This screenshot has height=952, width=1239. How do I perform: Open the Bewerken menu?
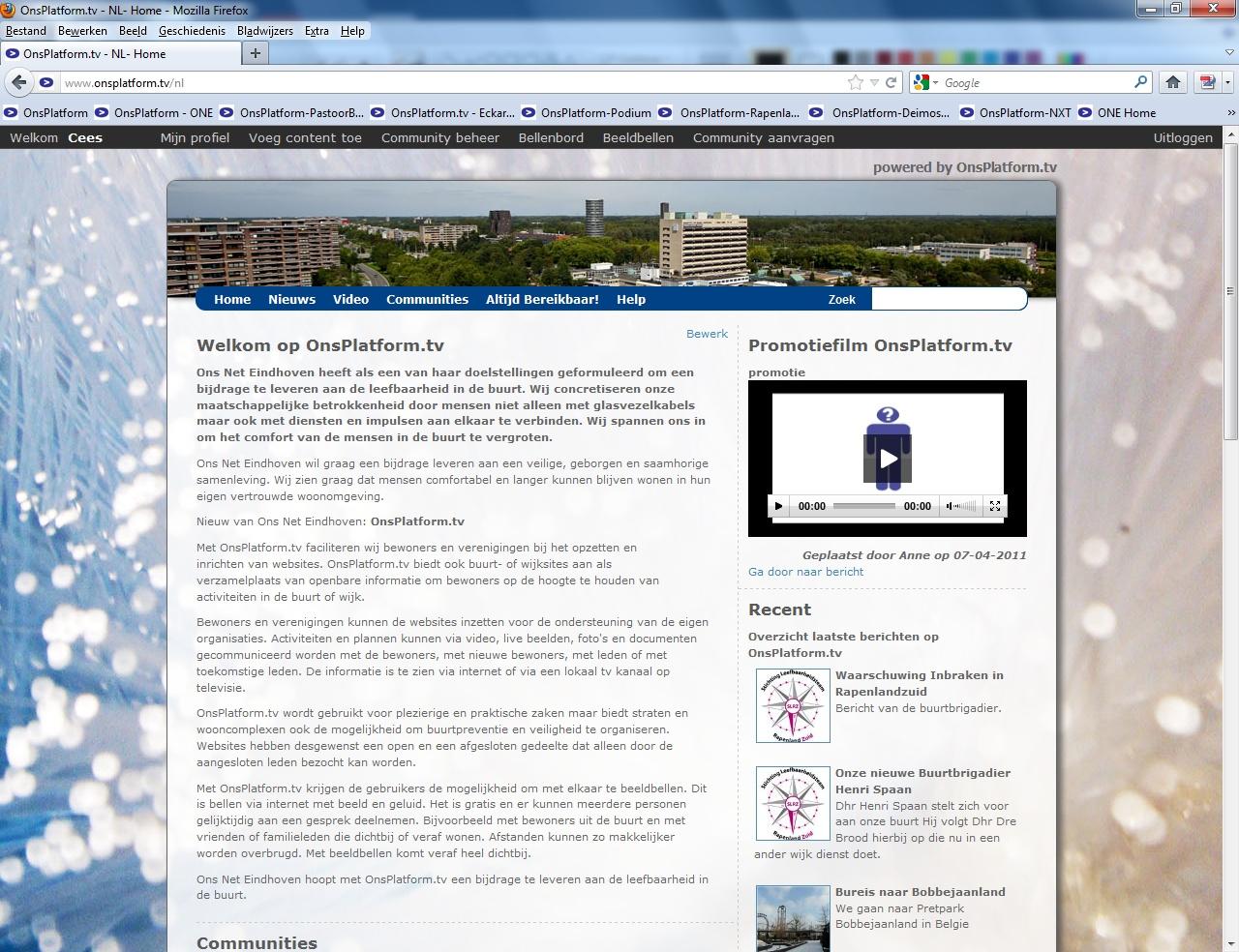82,31
